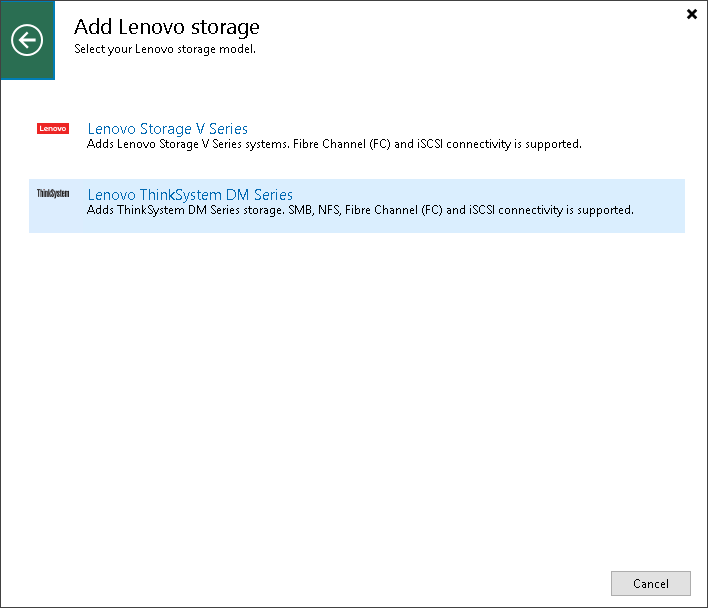Click the ThinkSystem logo icon
This screenshot has width=708, height=608.
[53, 194]
